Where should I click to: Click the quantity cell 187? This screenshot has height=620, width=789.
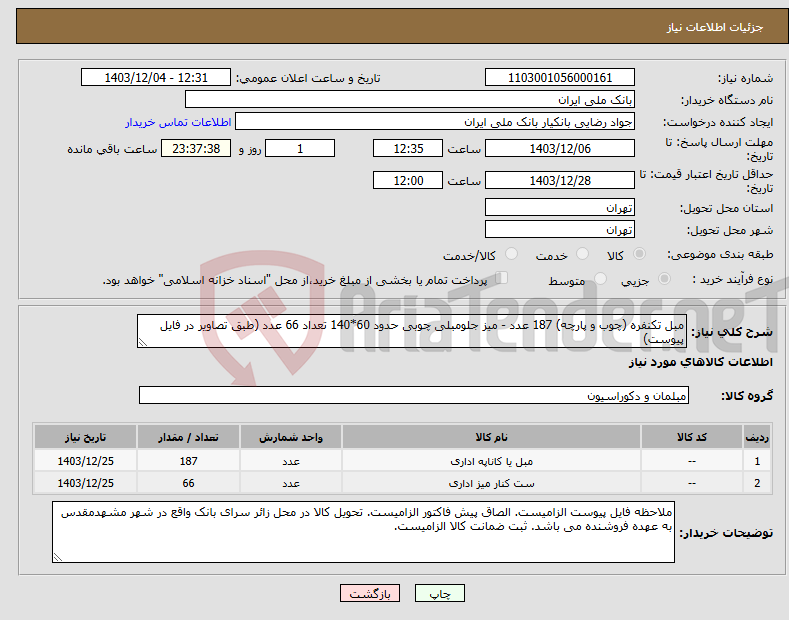coord(188,460)
